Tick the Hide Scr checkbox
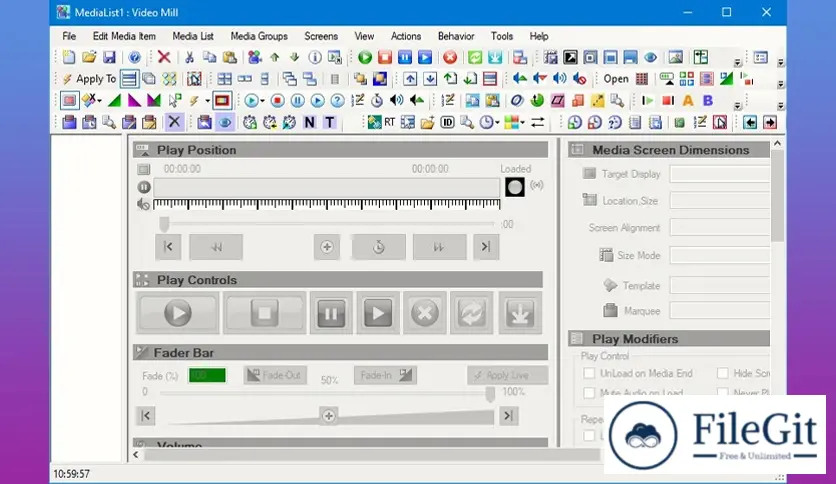This screenshot has width=836, height=484. [x=723, y=373]
